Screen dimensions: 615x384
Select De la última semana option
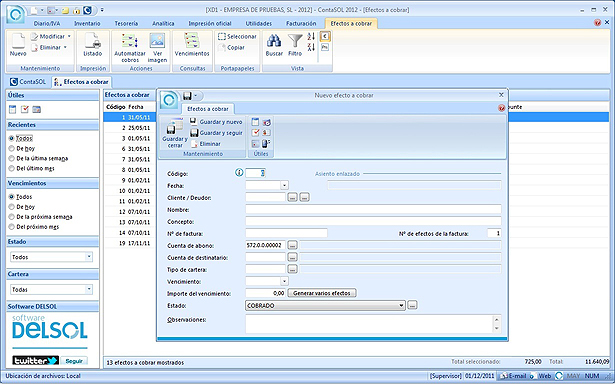pyautogui.click(x=11, y=158)
